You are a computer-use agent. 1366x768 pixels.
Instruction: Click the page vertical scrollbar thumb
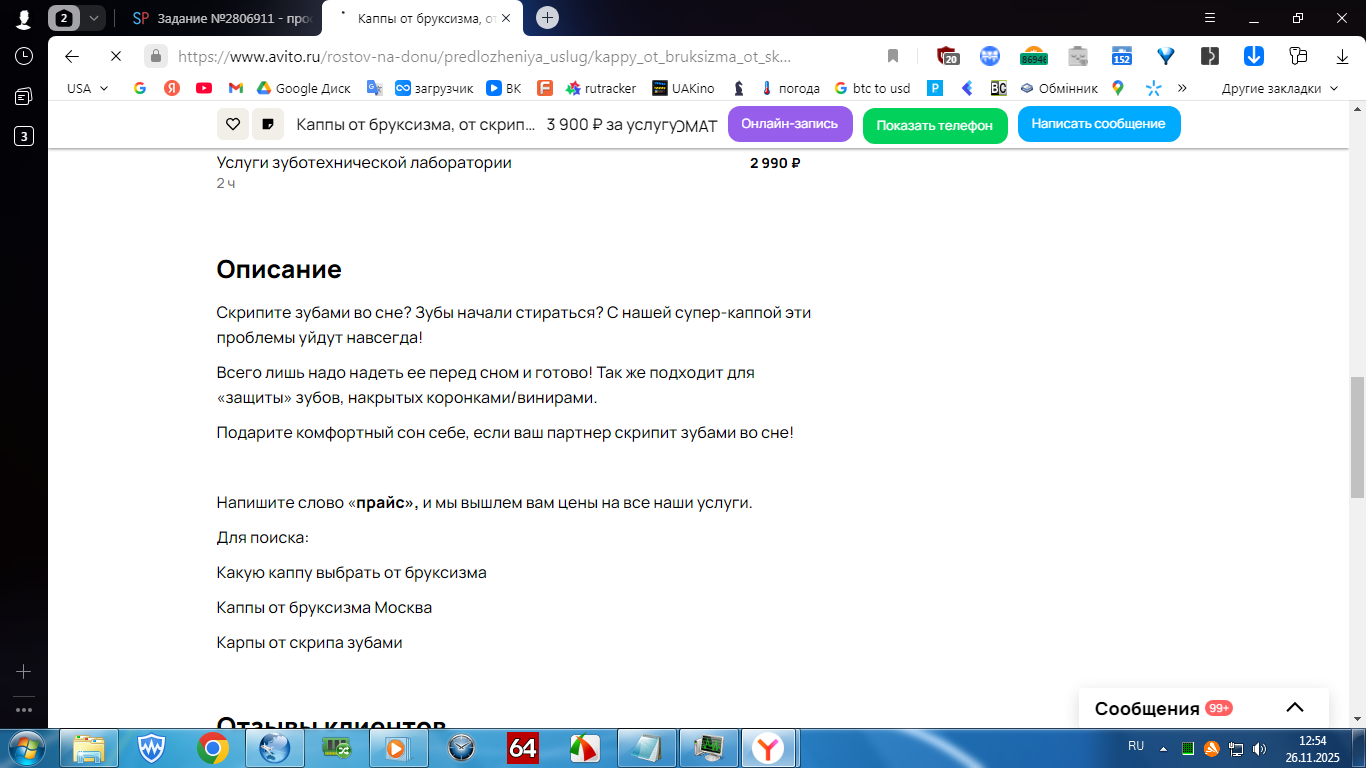[1357, 437]
